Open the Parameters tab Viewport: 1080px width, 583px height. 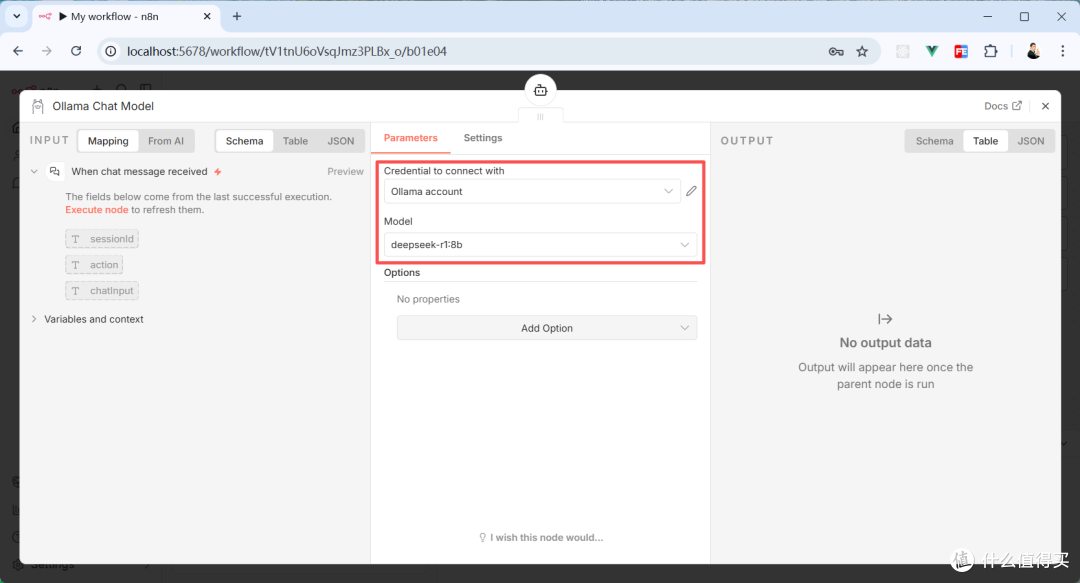(x=411, y=138)
